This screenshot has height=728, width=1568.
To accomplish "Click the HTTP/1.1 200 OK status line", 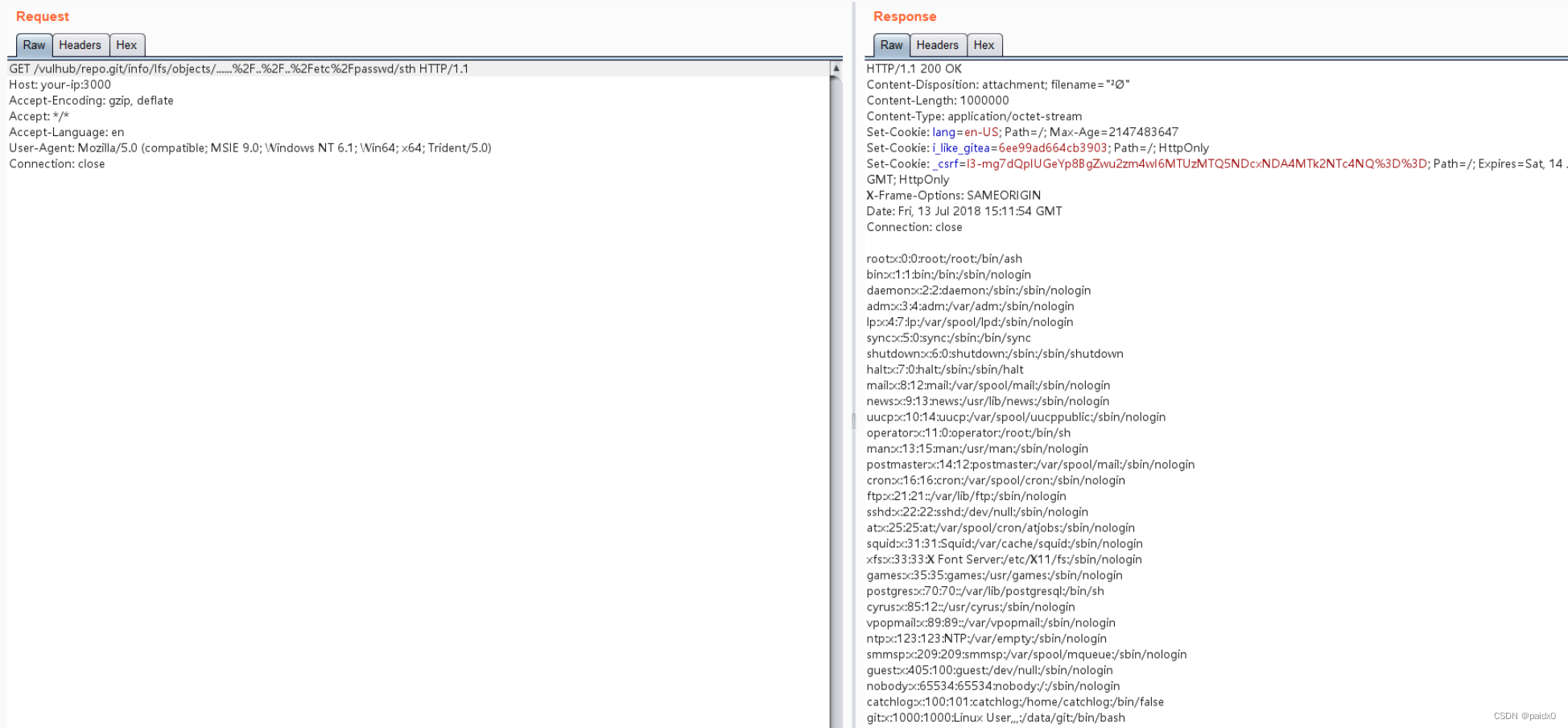I will point(914,68).
